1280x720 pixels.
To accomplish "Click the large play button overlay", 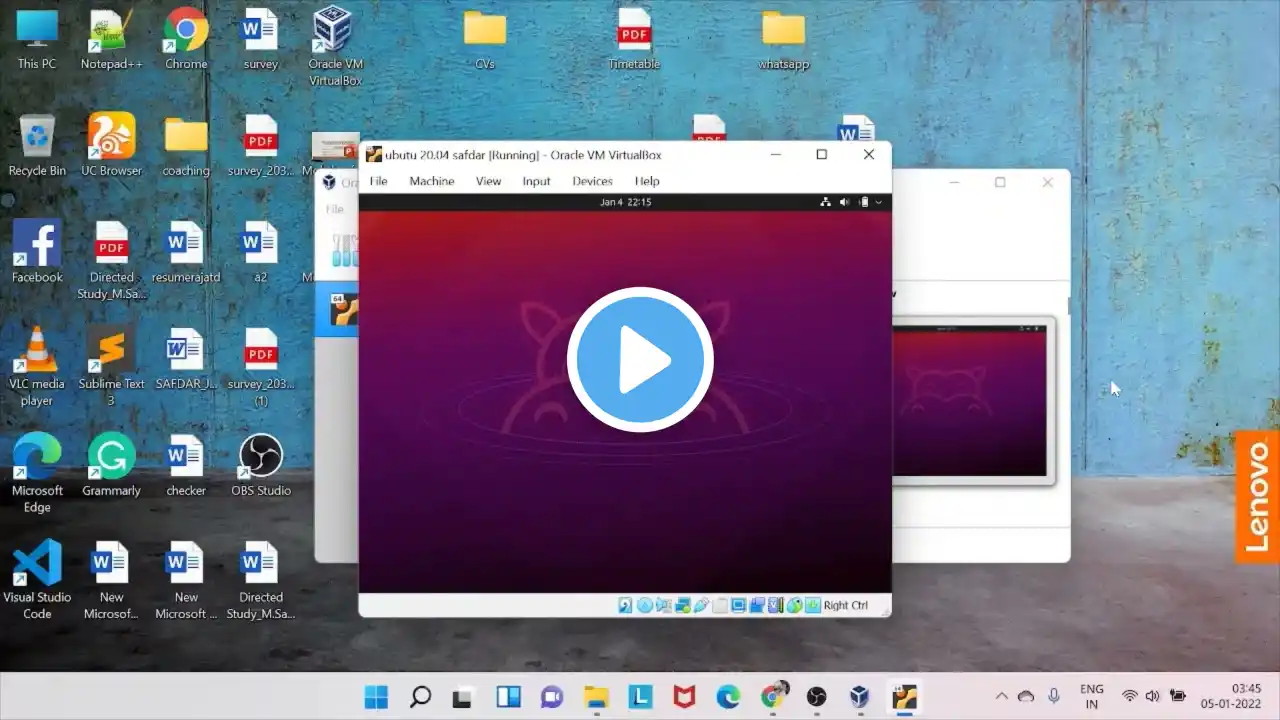I will [x=640, y=360].
